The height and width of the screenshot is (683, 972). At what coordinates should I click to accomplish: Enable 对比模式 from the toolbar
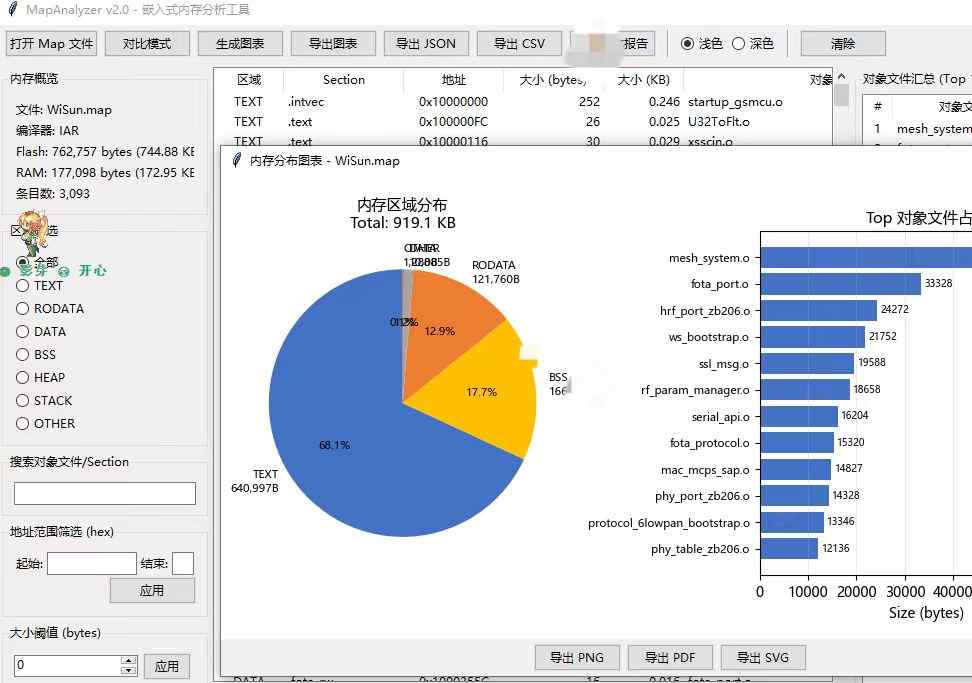click(147, 43)
